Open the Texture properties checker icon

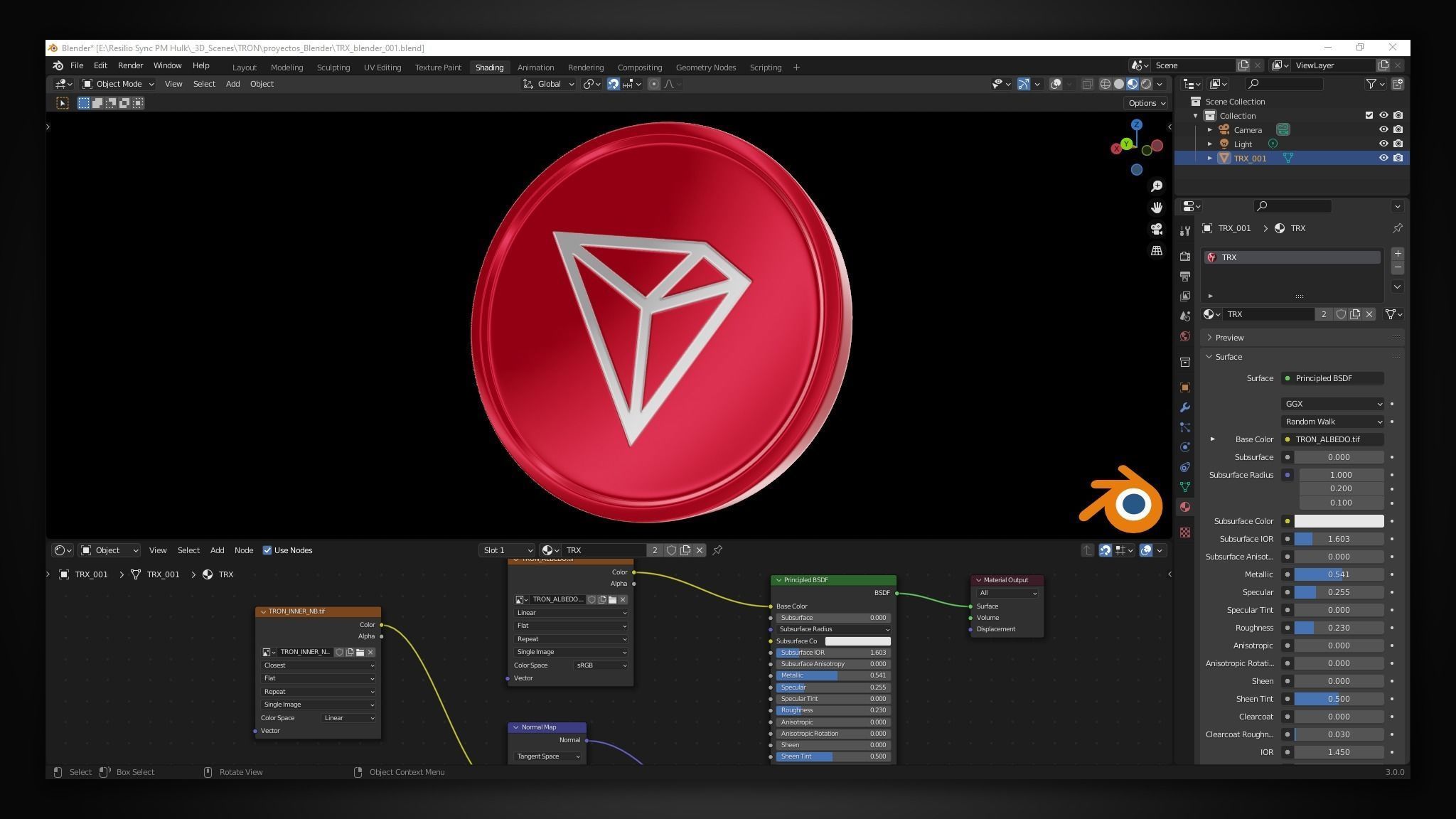tap(1184, 532)
